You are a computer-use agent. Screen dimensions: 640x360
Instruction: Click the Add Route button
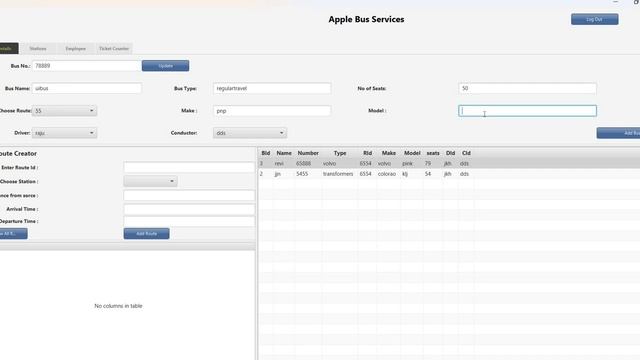(147, 233)
